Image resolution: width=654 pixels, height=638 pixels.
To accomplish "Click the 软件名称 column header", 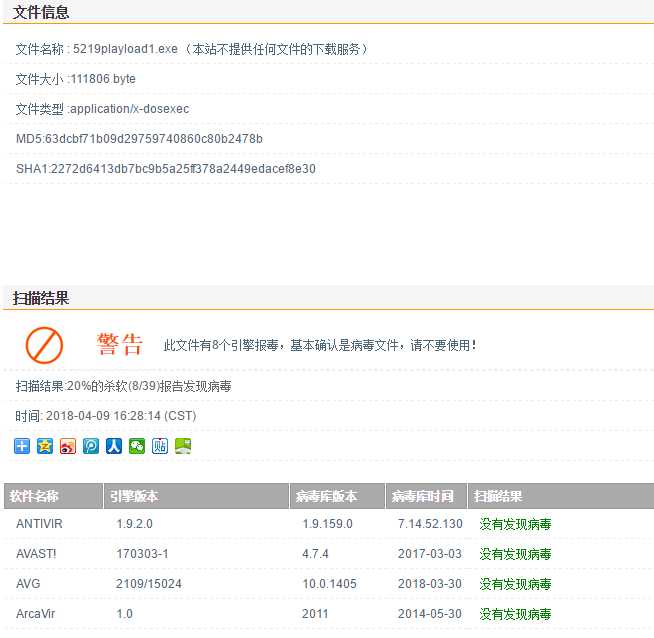I will (x=35, y=496).
